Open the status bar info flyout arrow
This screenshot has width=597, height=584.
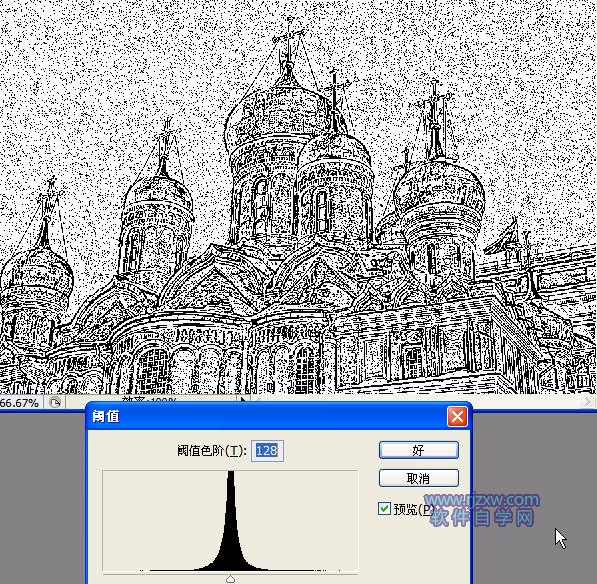click(x=243, y=401)
